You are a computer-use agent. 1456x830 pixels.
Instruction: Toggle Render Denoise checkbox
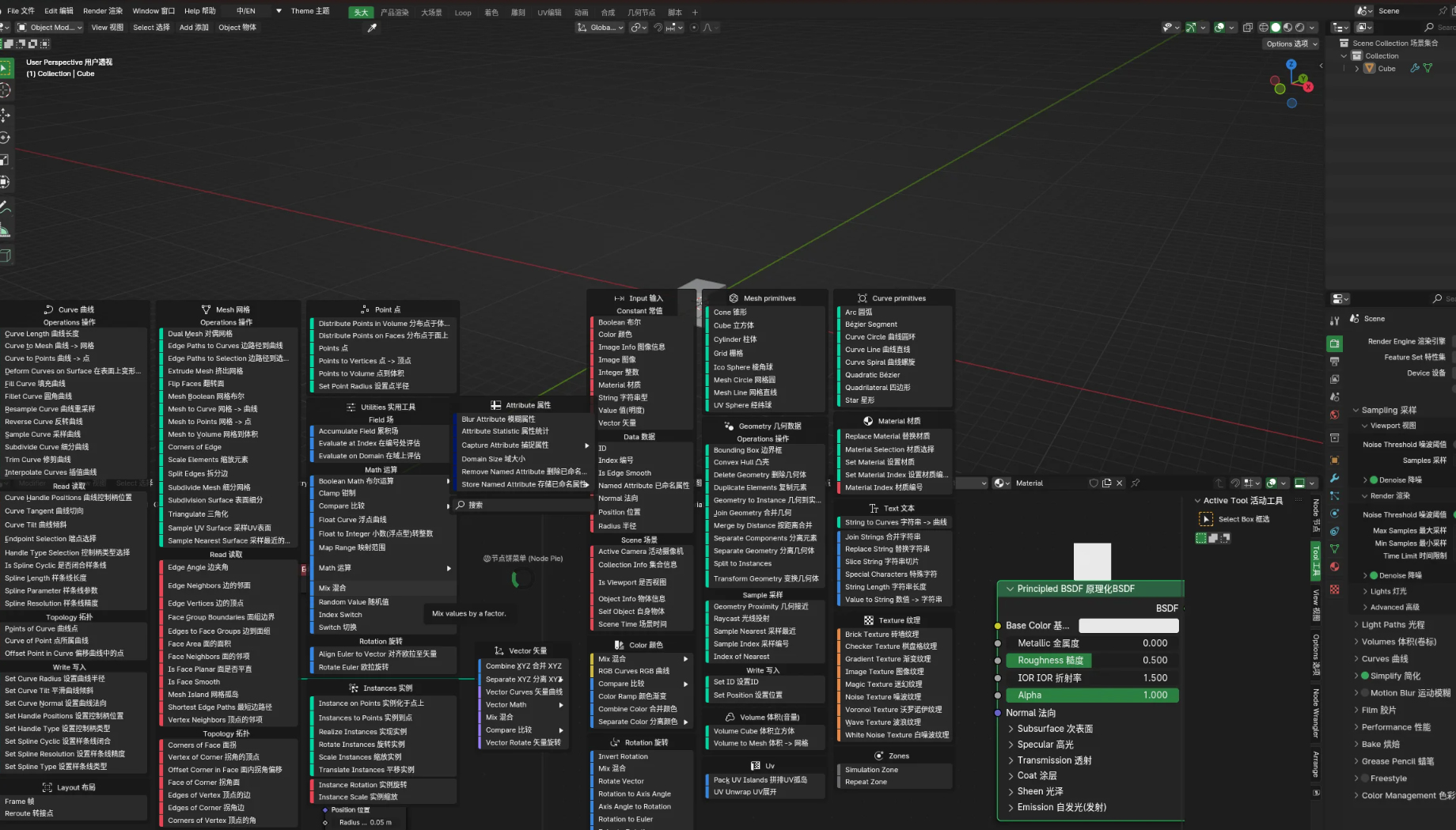[1374, 575]
